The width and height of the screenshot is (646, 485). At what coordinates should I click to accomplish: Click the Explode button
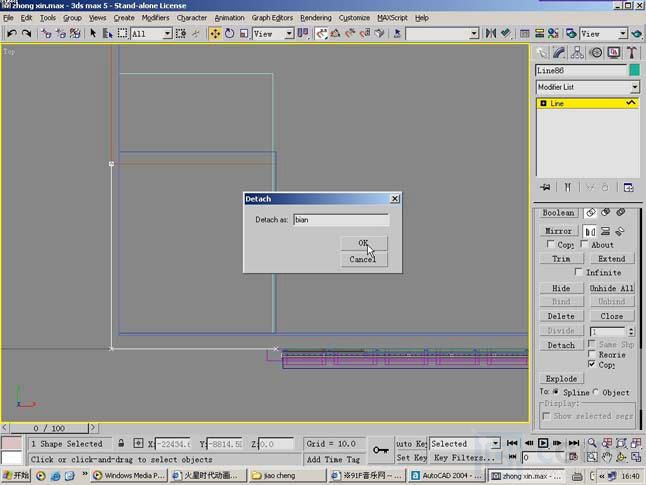(x=561, y=378)
